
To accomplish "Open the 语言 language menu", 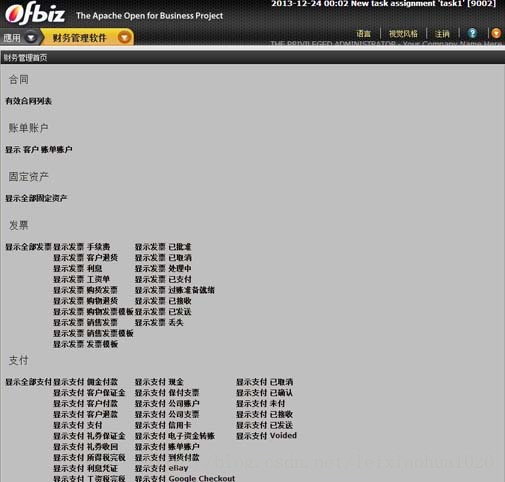I will point(363,34).
